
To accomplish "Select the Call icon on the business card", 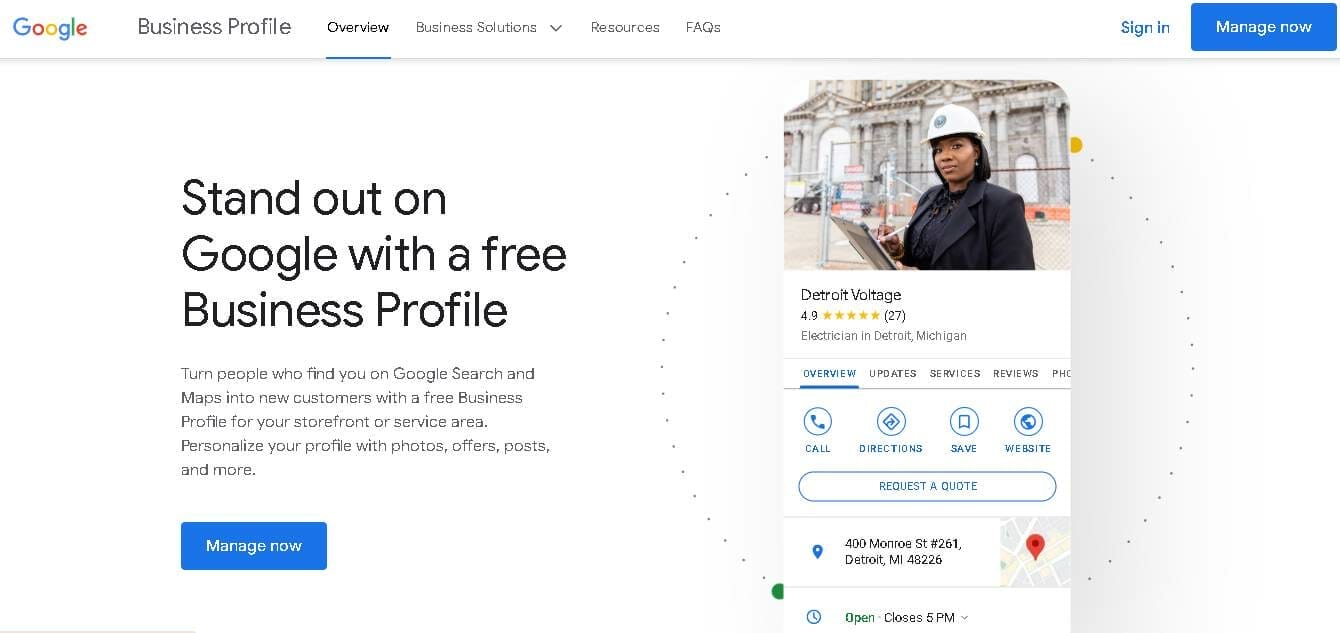I will click(817, 421).
